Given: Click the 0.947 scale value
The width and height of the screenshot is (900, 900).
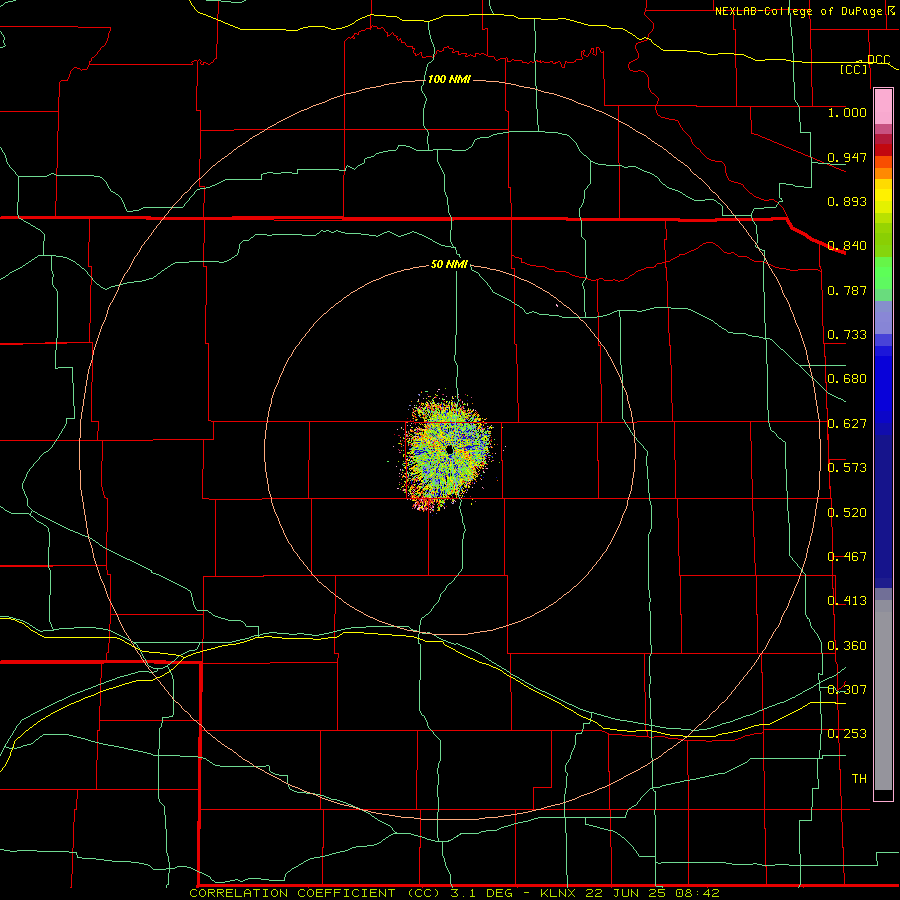Looking at the screenshot, I should pos(847,157).
